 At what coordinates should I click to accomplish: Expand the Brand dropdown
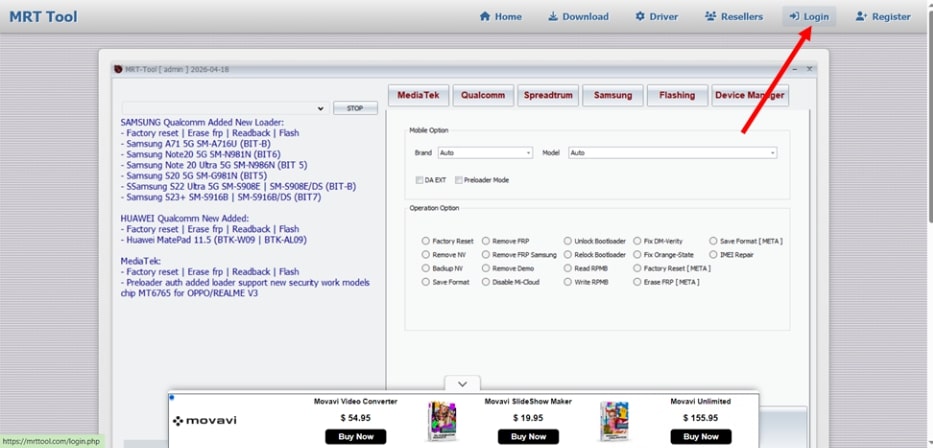(x=486, y=153)
